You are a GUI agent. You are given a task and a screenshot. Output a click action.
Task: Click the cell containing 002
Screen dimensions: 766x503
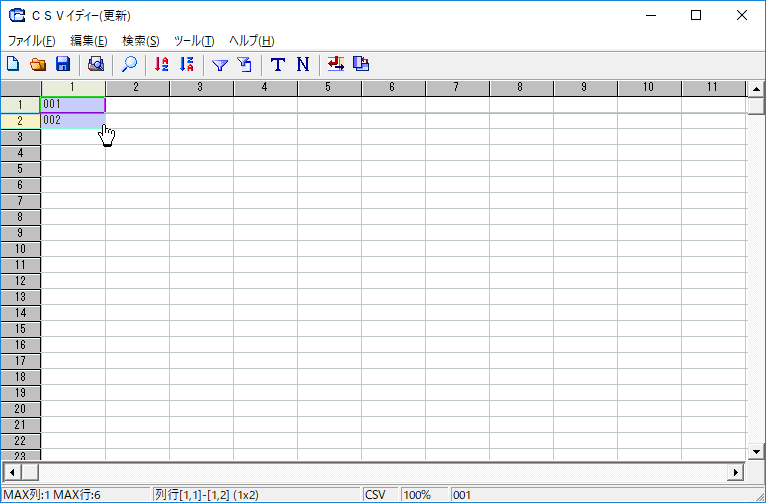point(73,121)
